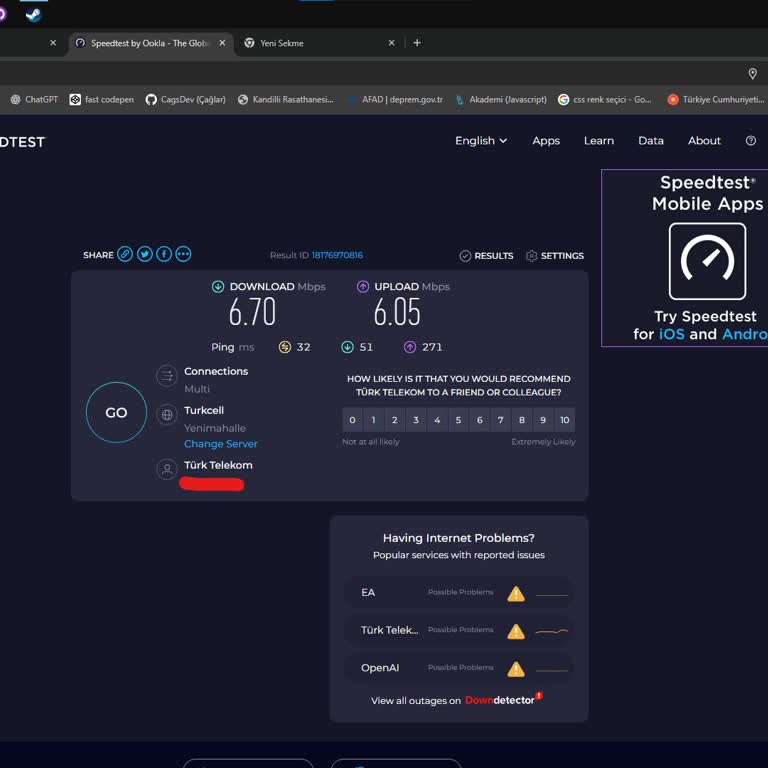Rate recommendation score 7
The width and height of the screenshot is (768, 768).
(501, 420)
